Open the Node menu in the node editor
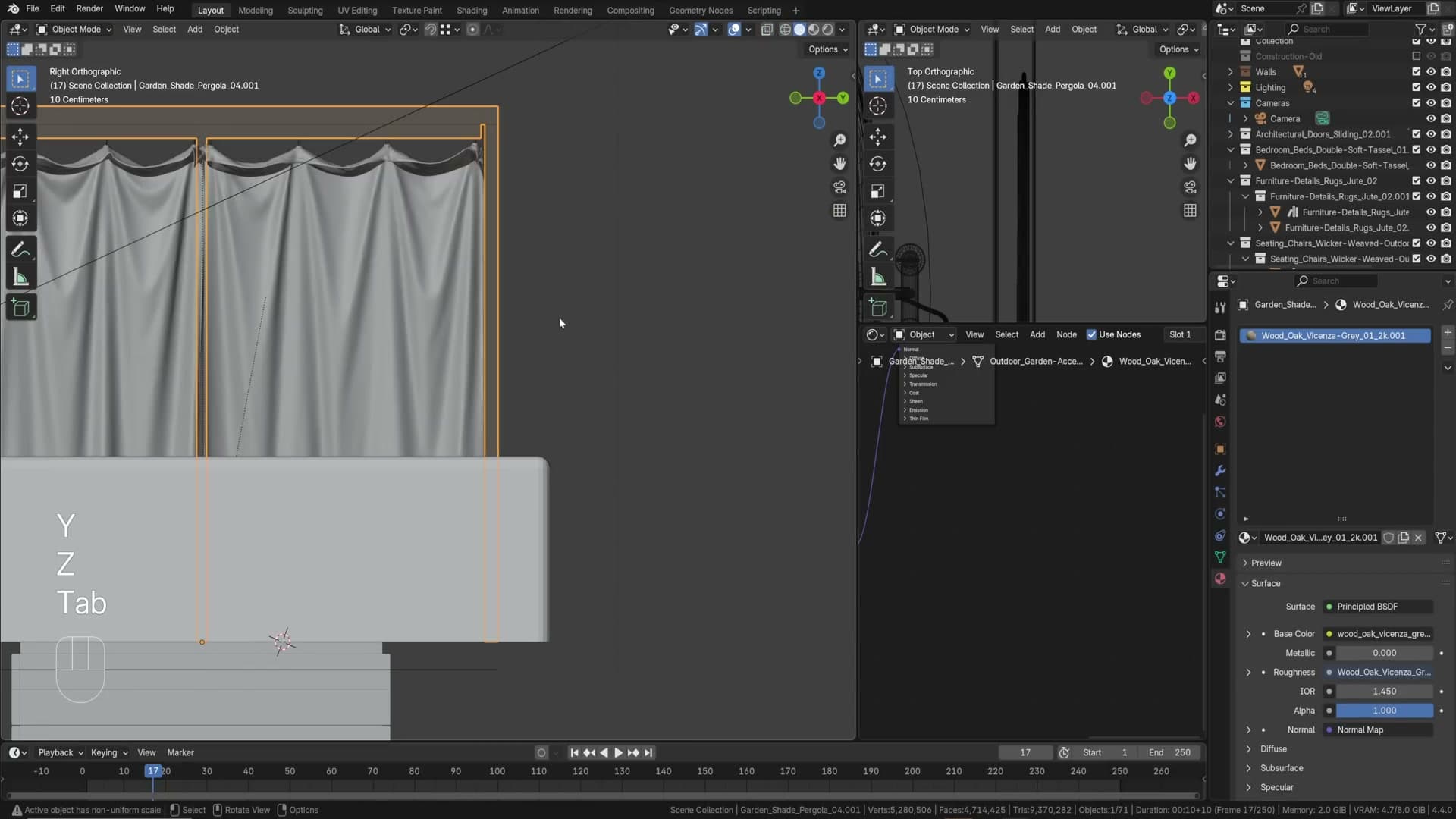Viewport: 1456px width, 819px height. click(x=1066, y=334)
